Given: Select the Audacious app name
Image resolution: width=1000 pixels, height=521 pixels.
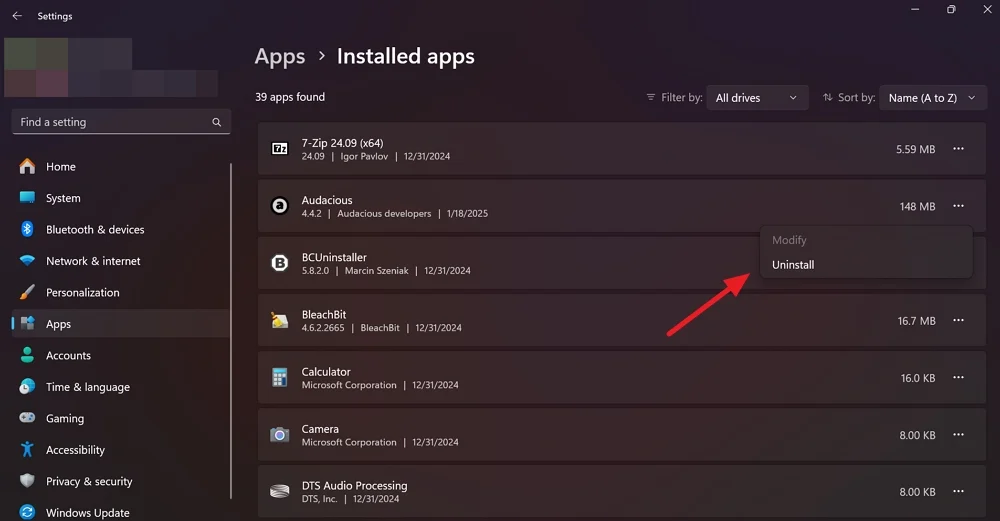Looking at the screenshot, I should (x=327, y=200).
